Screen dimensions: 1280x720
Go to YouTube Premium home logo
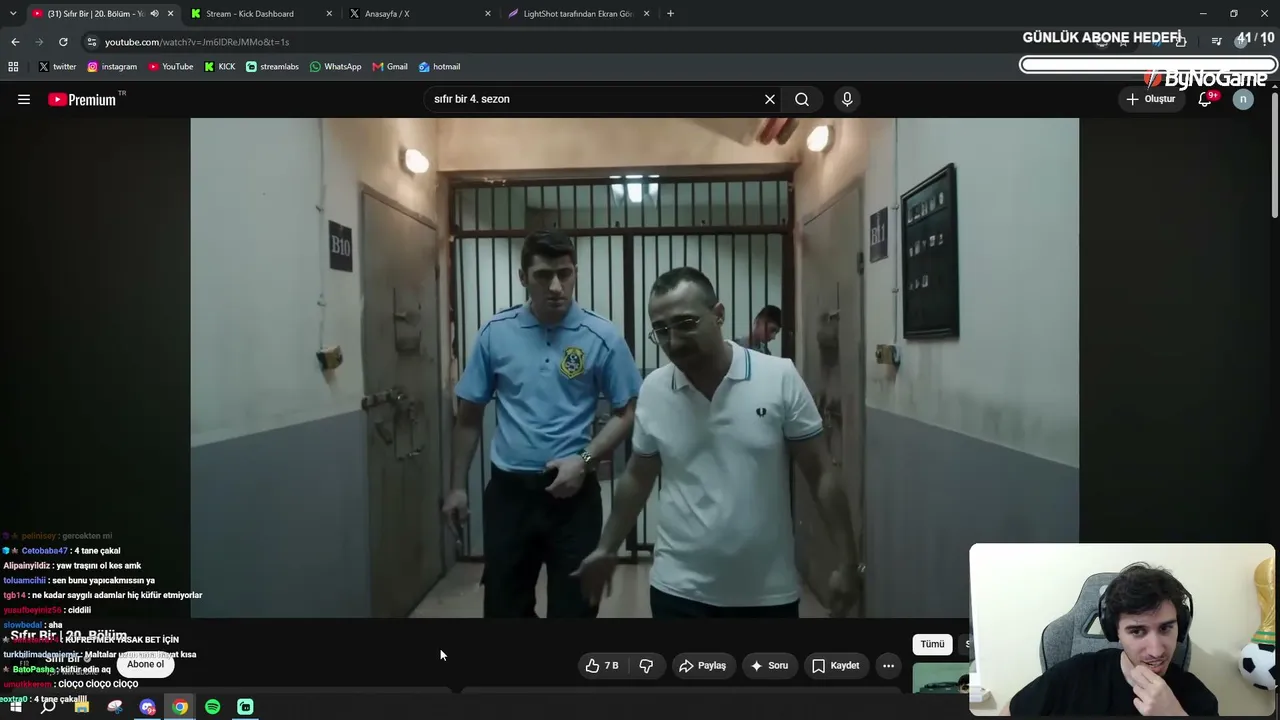[84, 99]
